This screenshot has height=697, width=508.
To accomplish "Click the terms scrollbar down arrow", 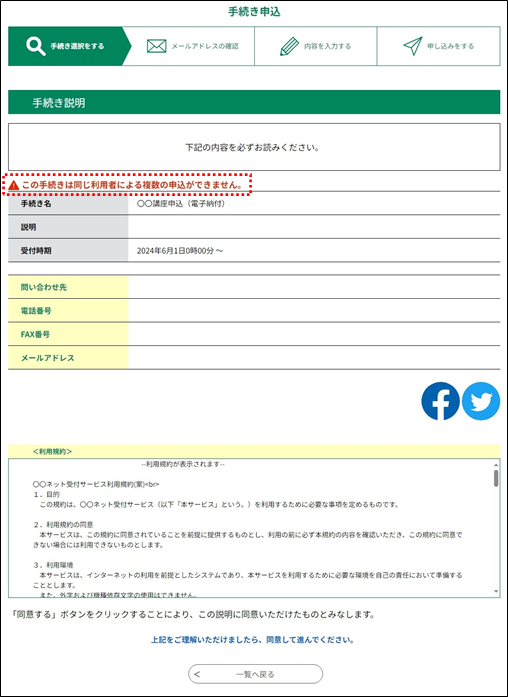I will (496, 592).
